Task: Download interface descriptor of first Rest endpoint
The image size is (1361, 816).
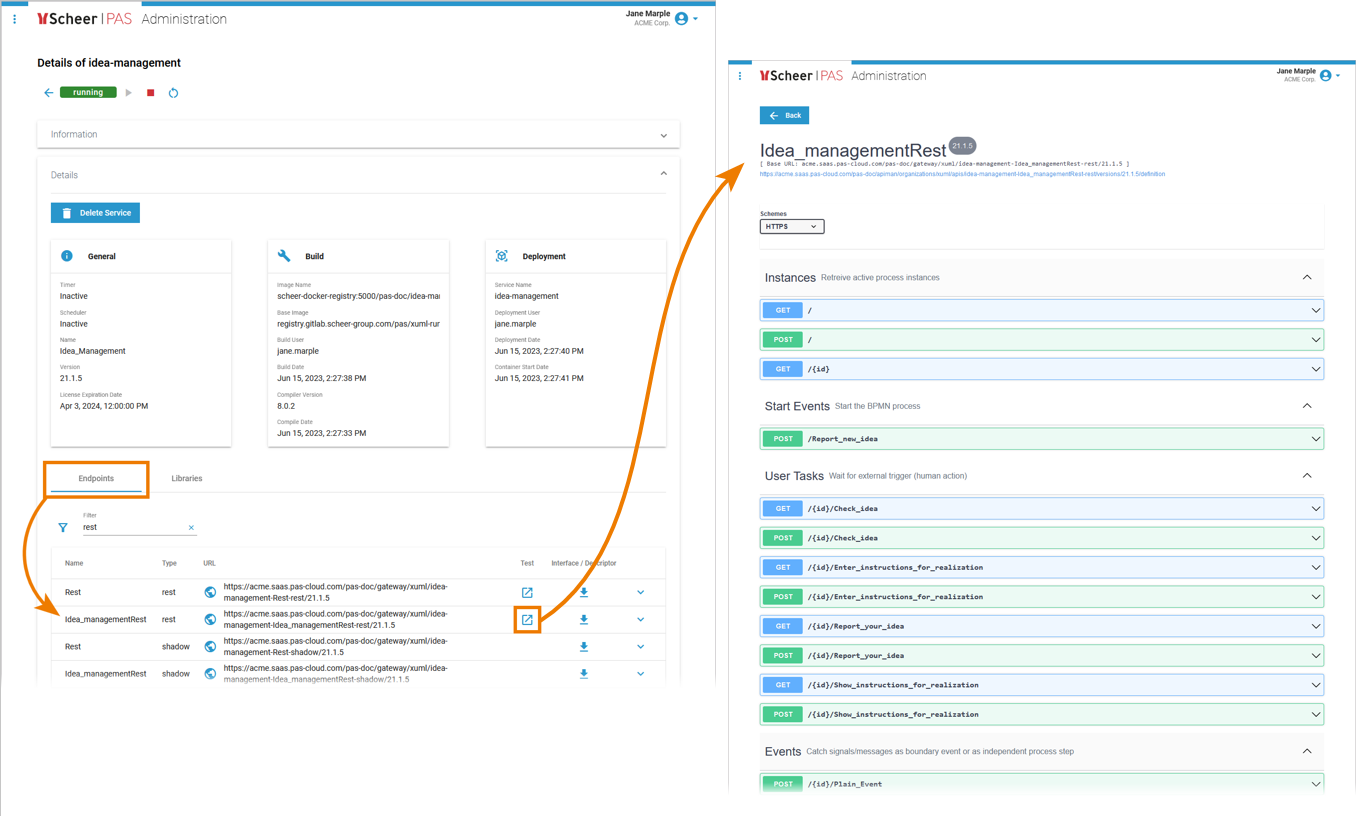Action: point(584,592)
